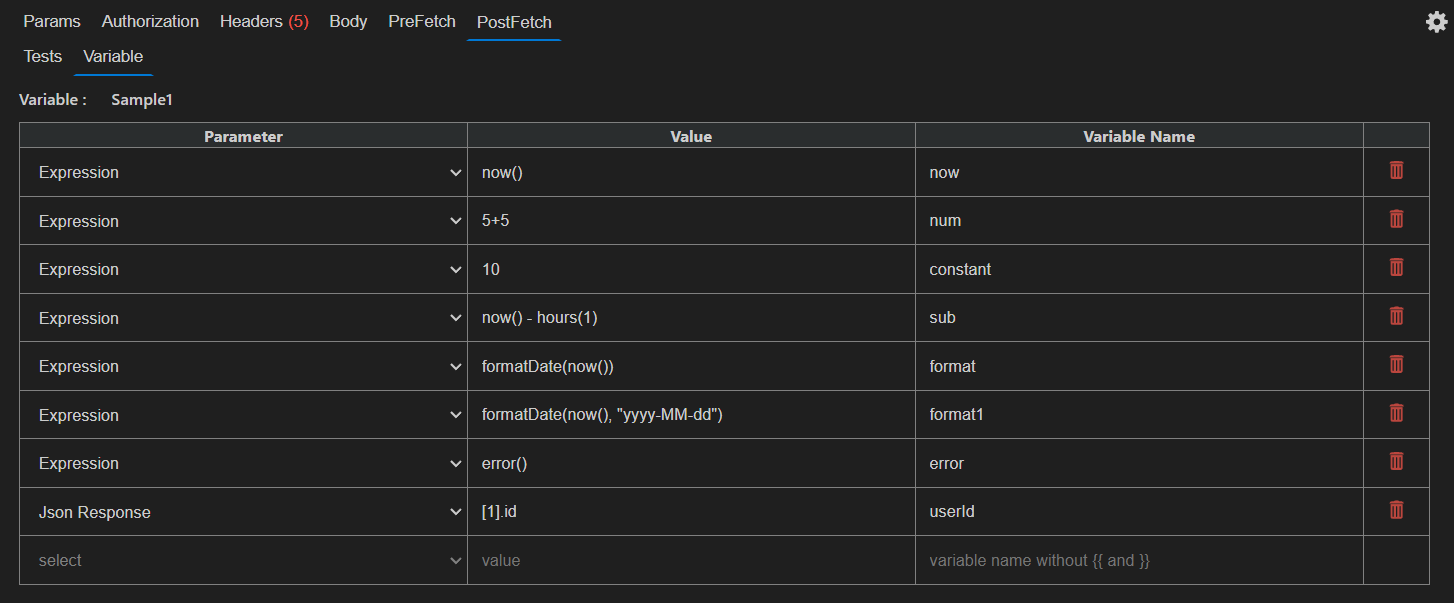Click the variable name placeholder field
This screenshot has height=603, width=1454.
[1139, 560]
